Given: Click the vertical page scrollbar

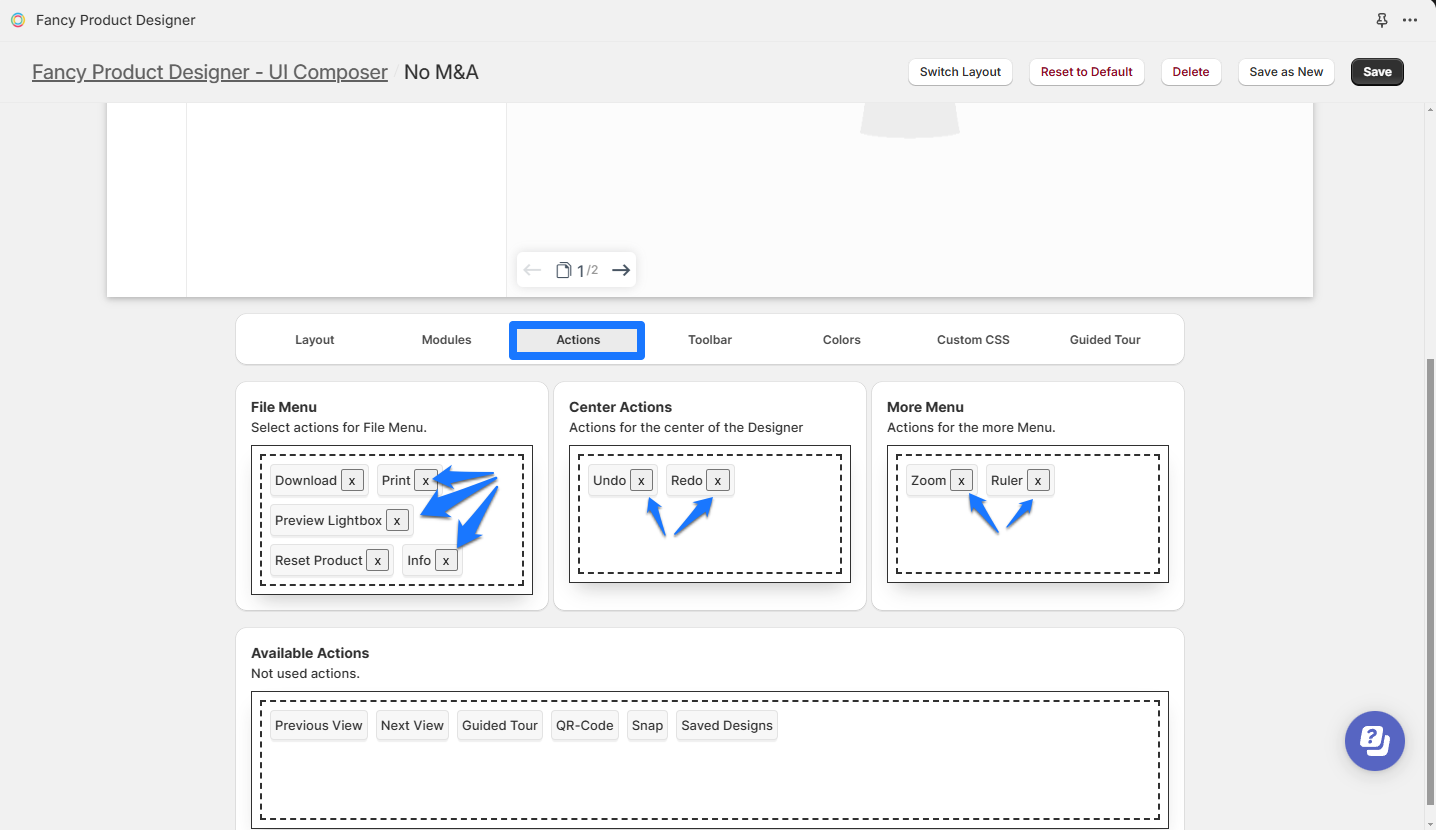Looking at the screenshot, I should 1430,580.
